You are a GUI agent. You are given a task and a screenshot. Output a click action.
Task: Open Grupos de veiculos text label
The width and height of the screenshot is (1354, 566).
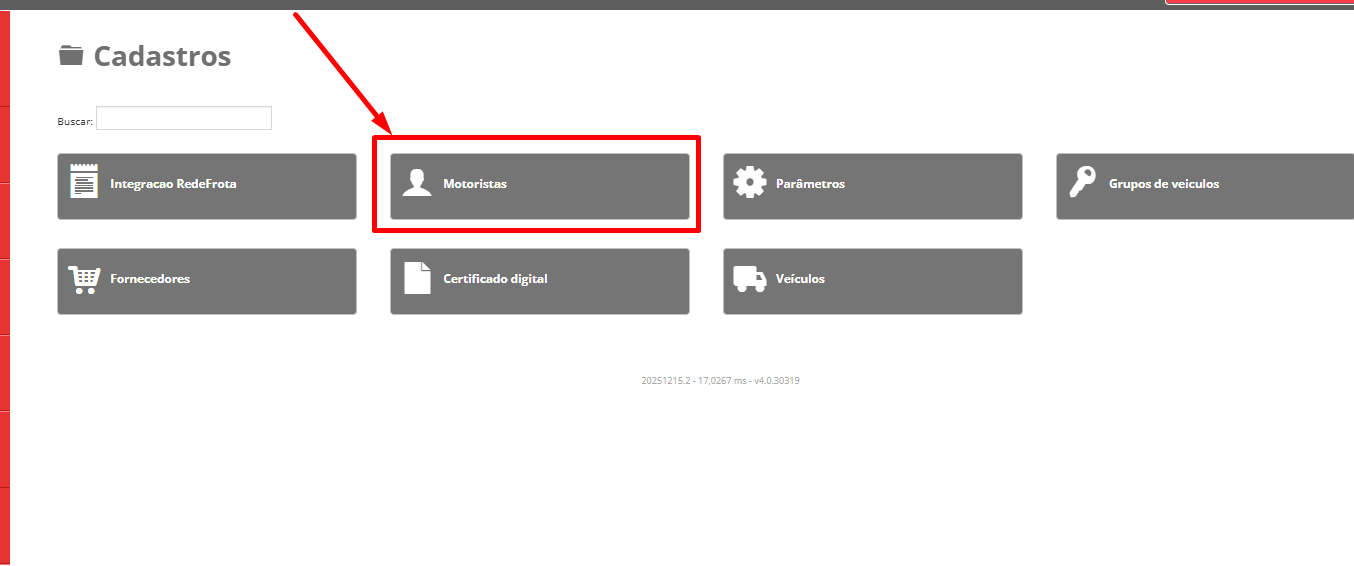click(1163, 184)
